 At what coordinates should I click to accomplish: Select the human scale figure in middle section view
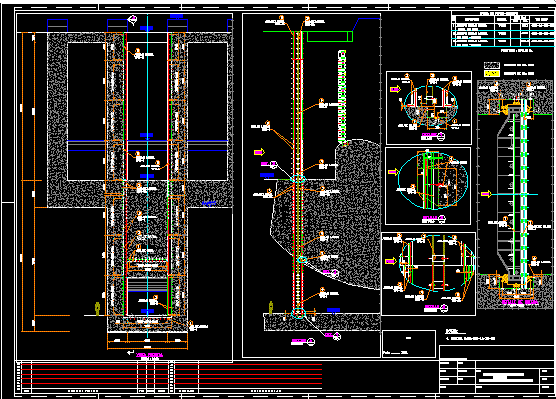click(271, 308)
